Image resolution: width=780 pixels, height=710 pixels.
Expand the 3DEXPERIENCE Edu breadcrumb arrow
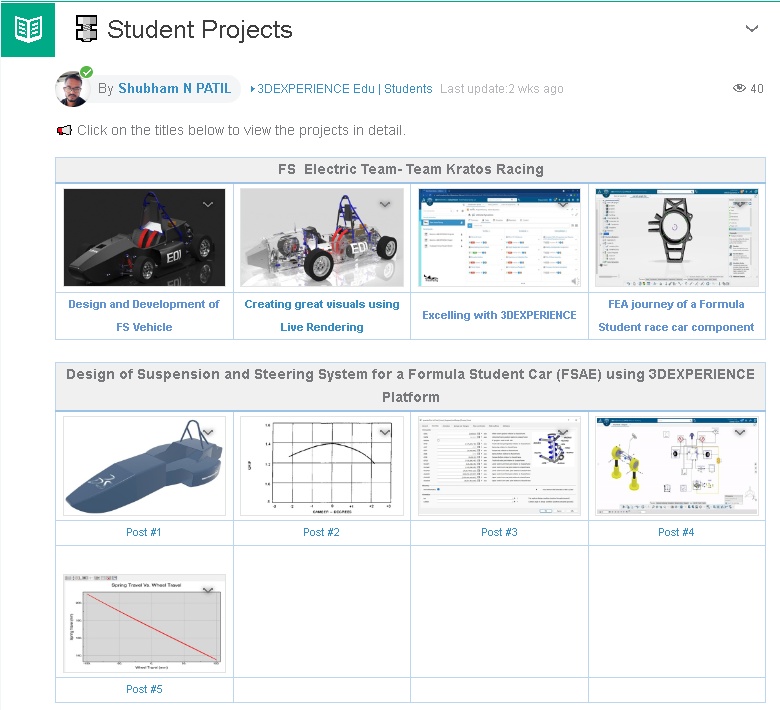253,89
